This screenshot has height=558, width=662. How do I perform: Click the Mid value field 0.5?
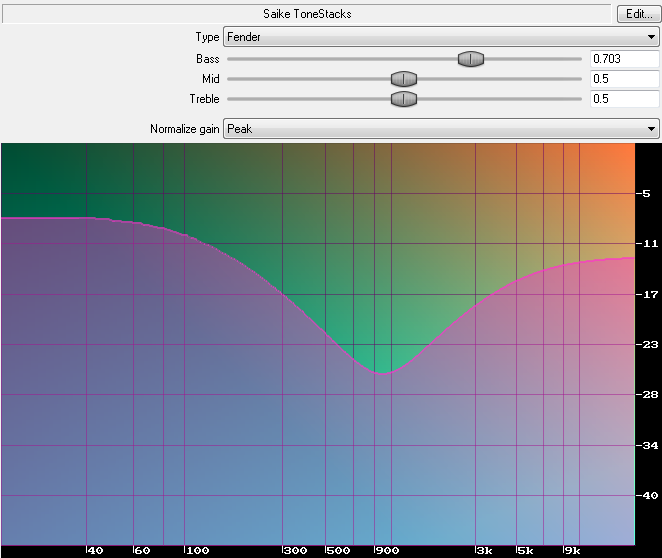point(624,79)
